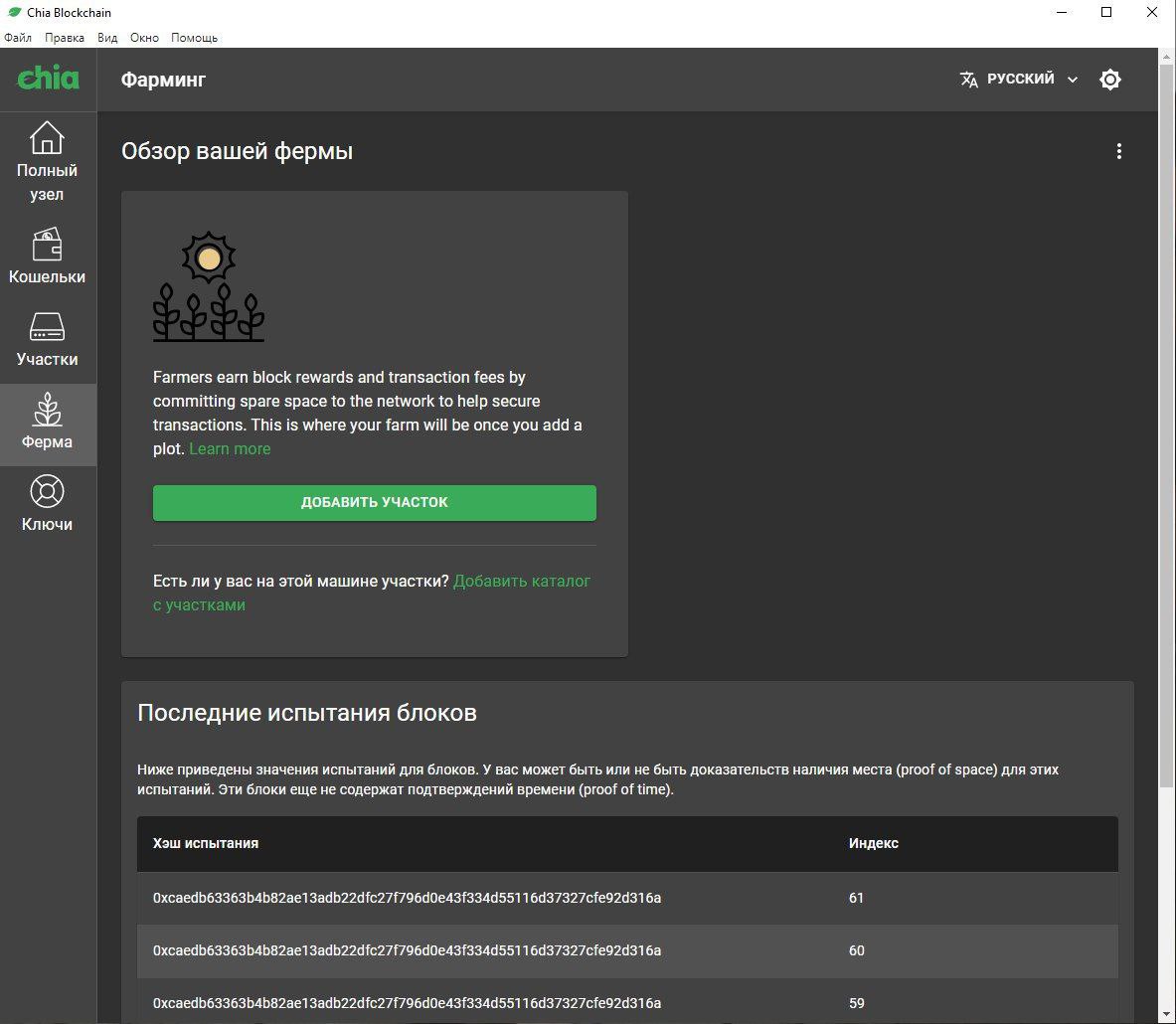This screenshot has width=1176, height=1024.
Task: Close the Chia Blockchain window
Action: 1152,13
